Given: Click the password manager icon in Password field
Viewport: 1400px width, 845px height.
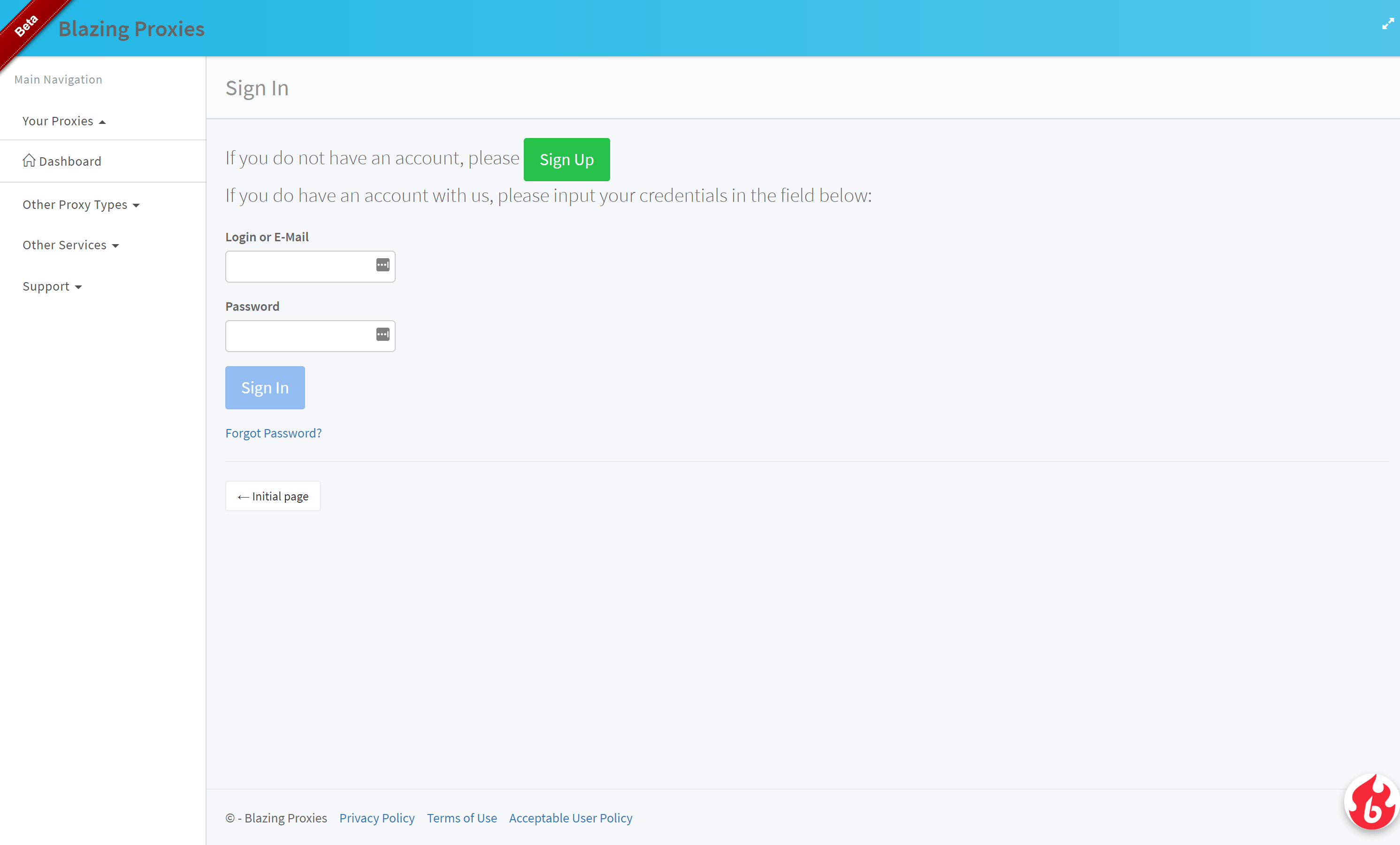Looking at the screenshot, I should tap(383, 334).
